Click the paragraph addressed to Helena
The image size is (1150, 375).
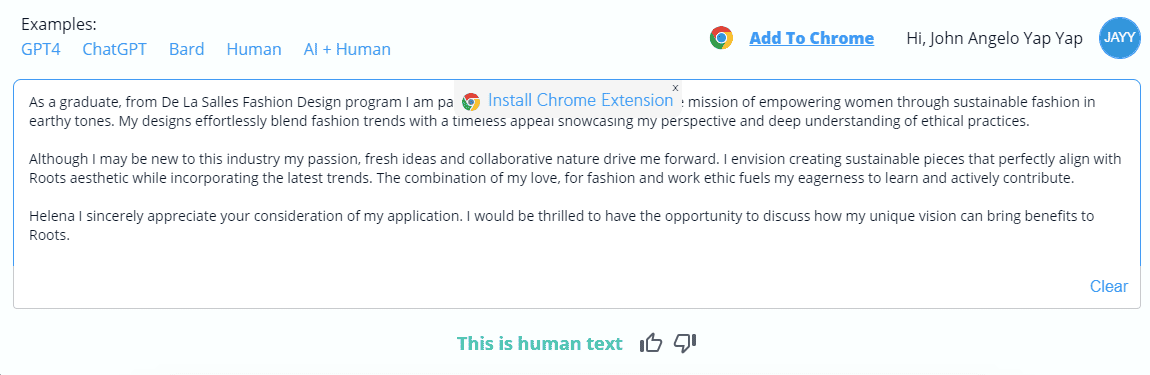click(562, 226)
